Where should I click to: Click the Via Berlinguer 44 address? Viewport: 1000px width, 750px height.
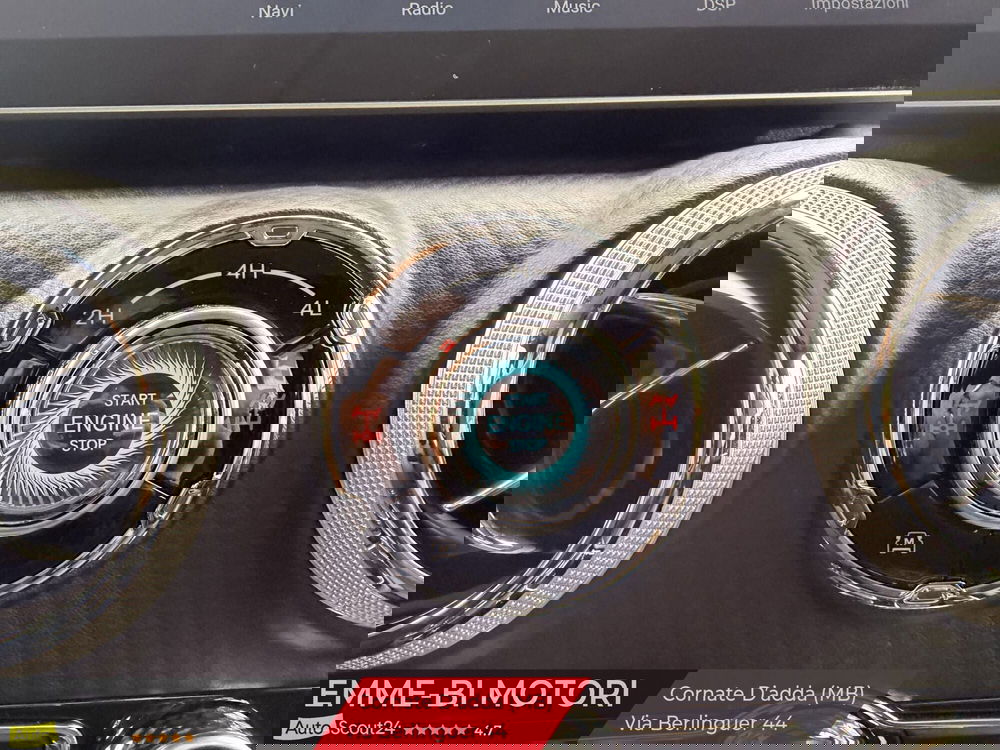coord(707,722)
